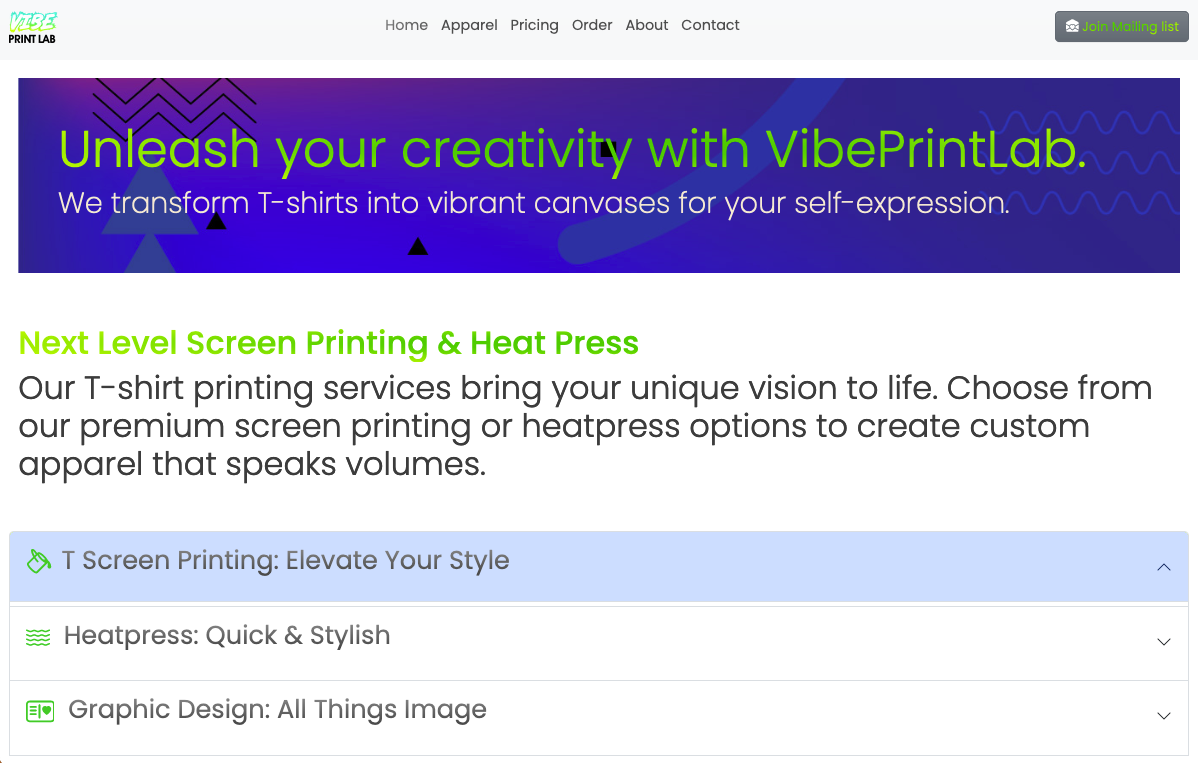This screenshot has width=1198, height=763.
Task: Click the wavy lines icon beside Heatpress
Action: coord(38,637)
